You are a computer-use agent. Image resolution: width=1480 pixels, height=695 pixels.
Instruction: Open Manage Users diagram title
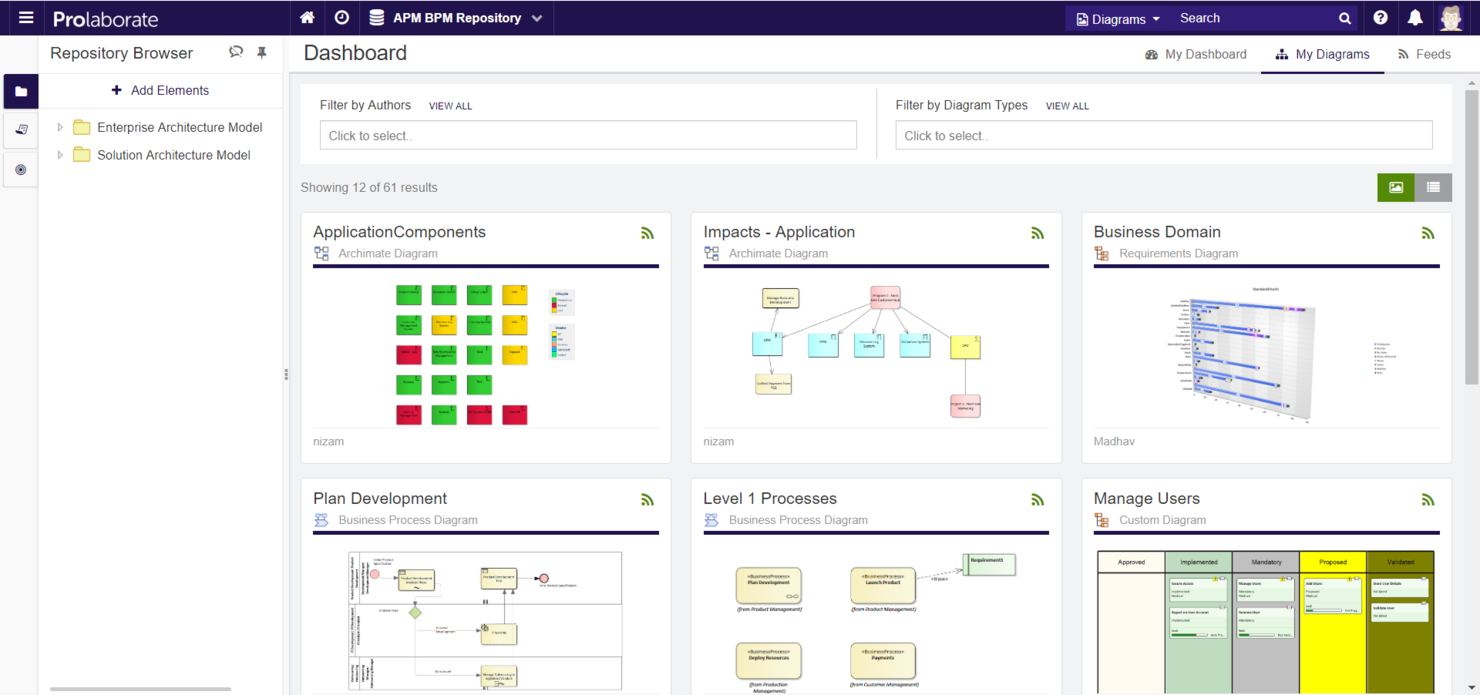(1146, 499)
